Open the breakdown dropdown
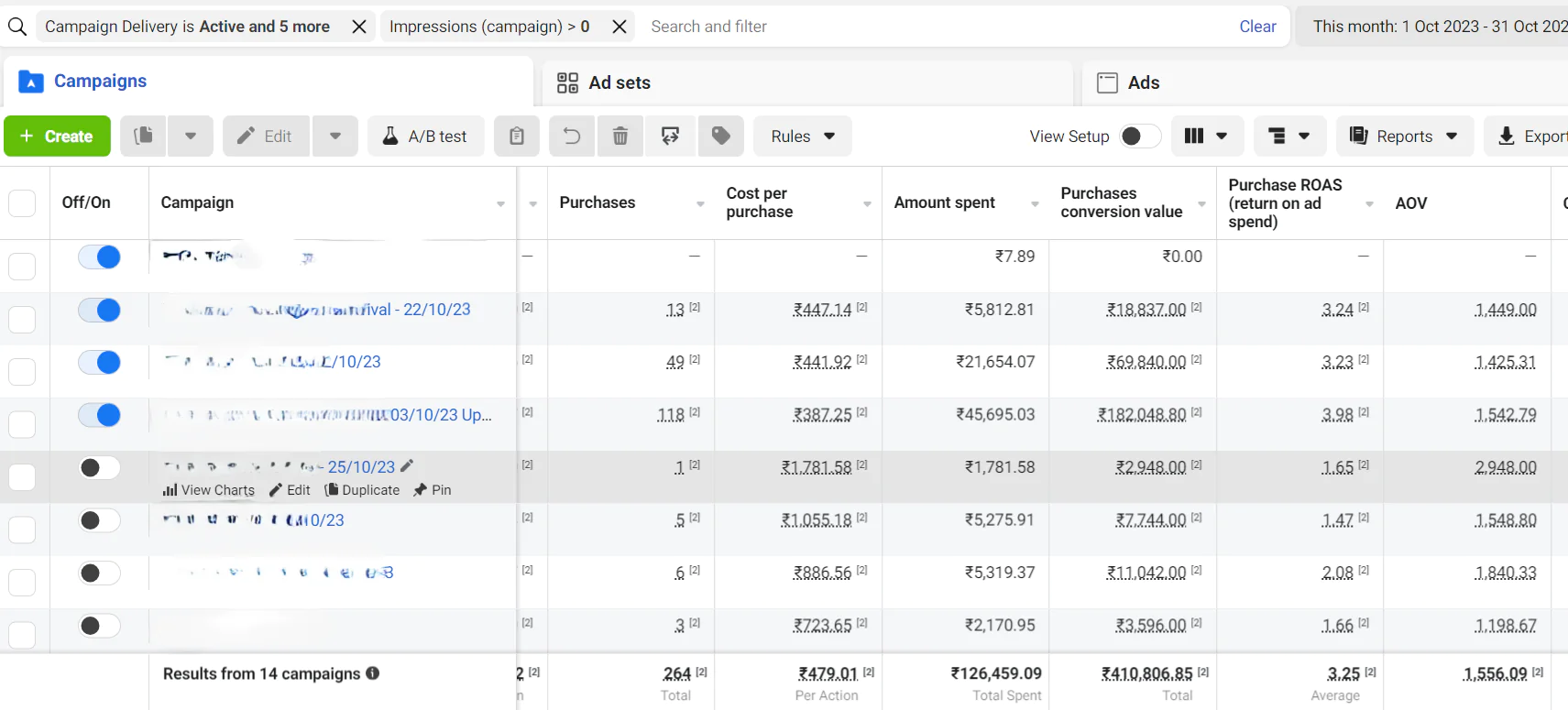 tap(1288, 136)
